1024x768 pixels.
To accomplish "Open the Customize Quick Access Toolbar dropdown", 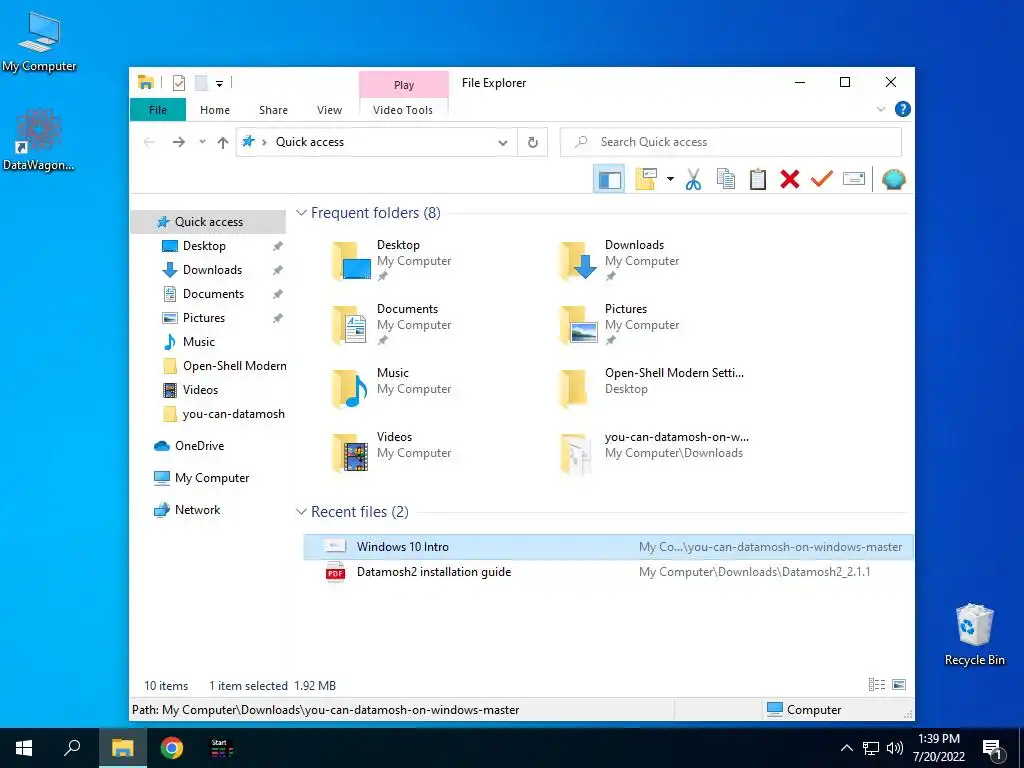I will (x=219, y=84).
